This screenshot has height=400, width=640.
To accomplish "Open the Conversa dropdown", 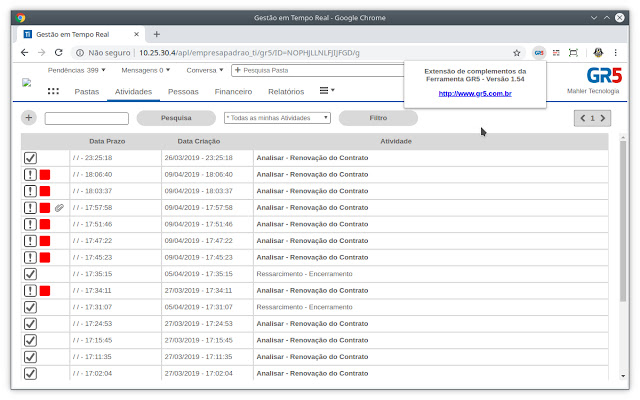I will (x=205, y=70).
